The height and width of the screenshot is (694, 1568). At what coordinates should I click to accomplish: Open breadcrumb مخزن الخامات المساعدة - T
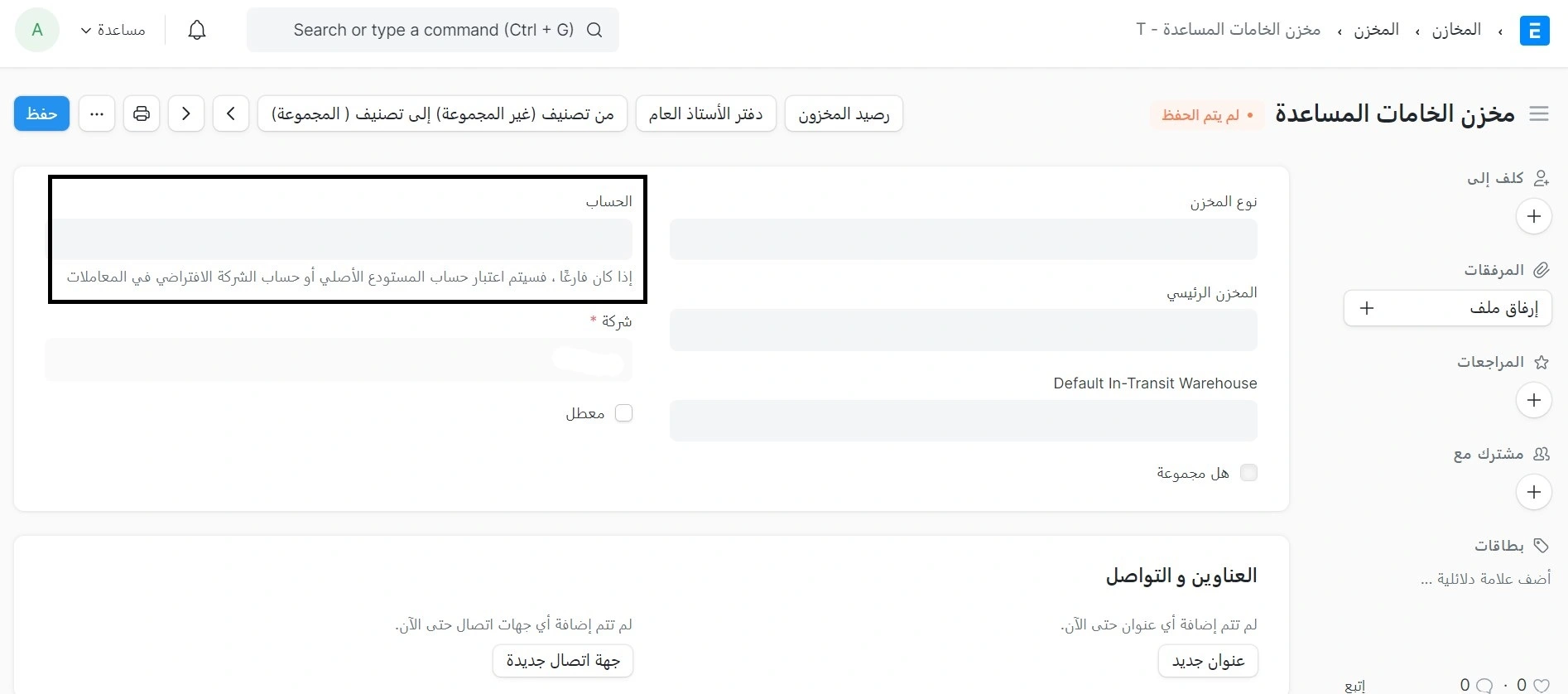[1228, 30]
